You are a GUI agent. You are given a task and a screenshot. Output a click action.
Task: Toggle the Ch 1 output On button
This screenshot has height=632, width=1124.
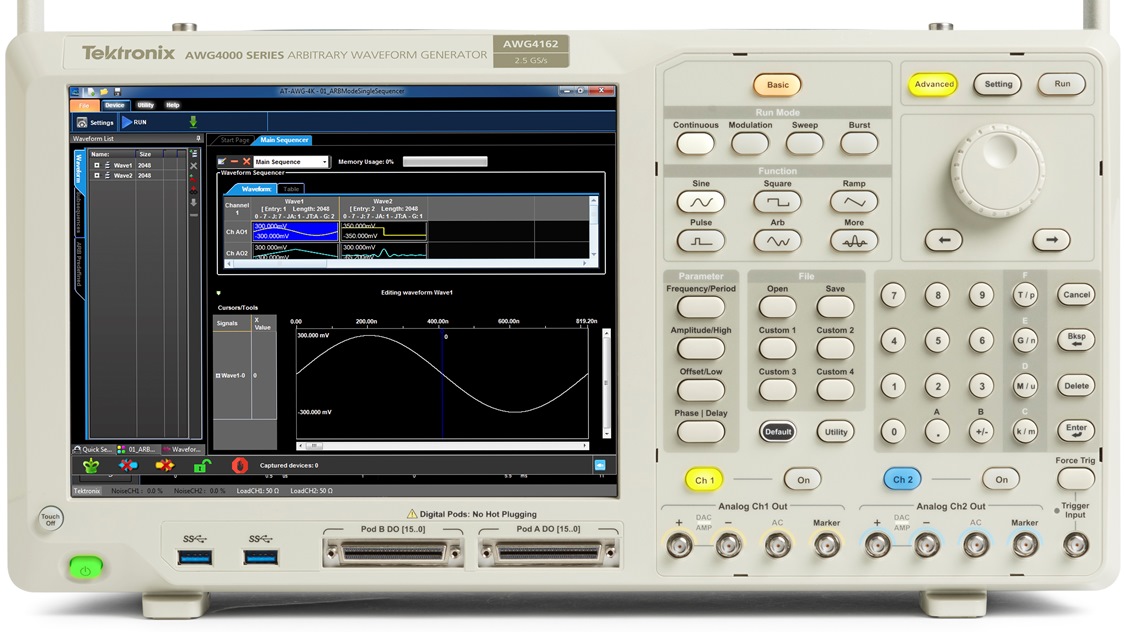[802, 480]
